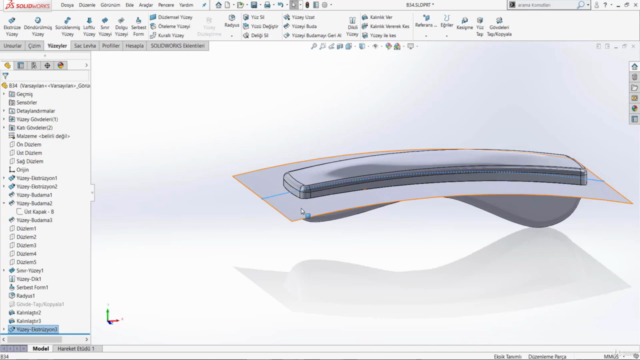Open the Görünüm menu

110,5
